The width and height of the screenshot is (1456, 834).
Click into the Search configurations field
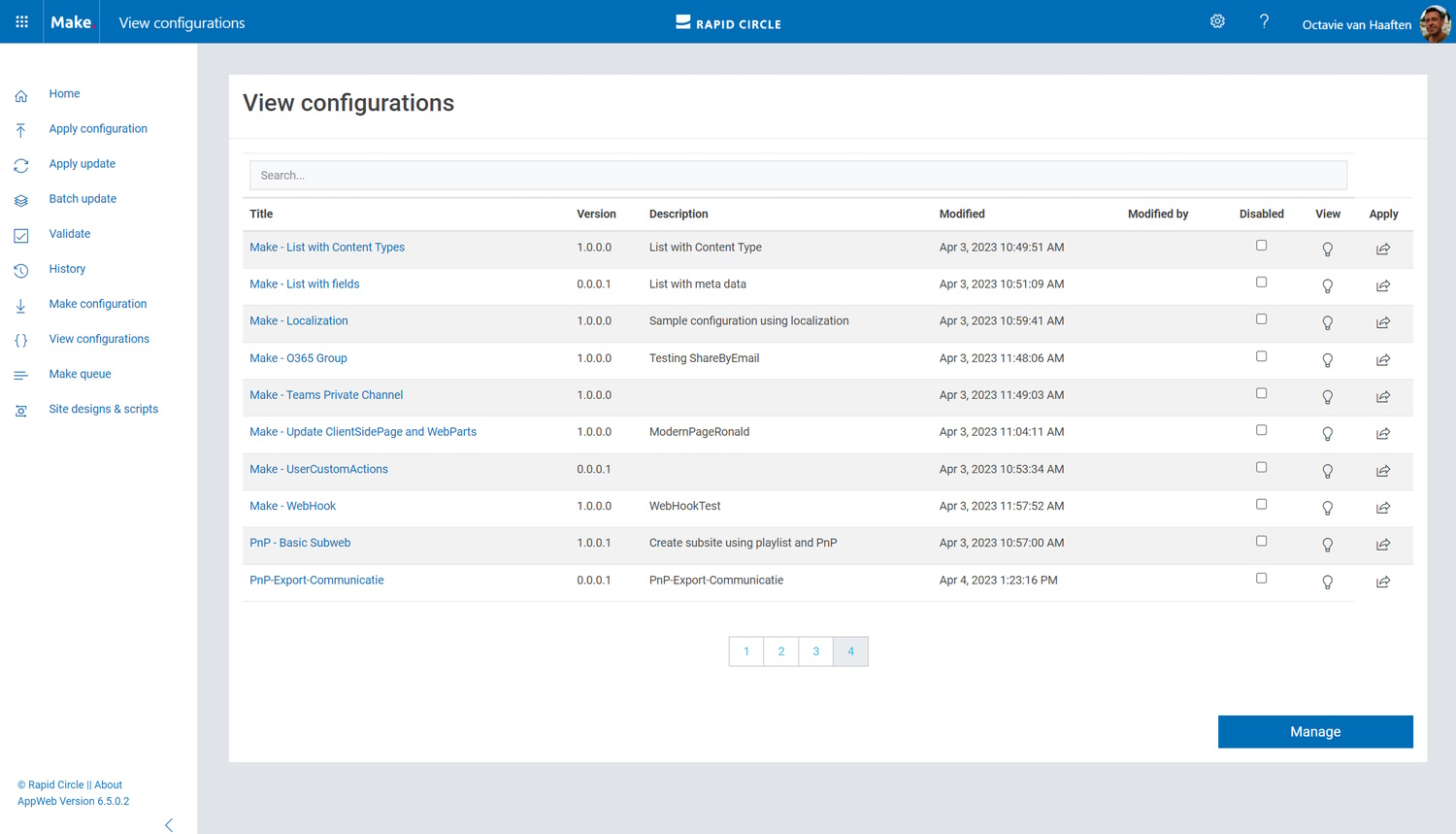[797, 176]
